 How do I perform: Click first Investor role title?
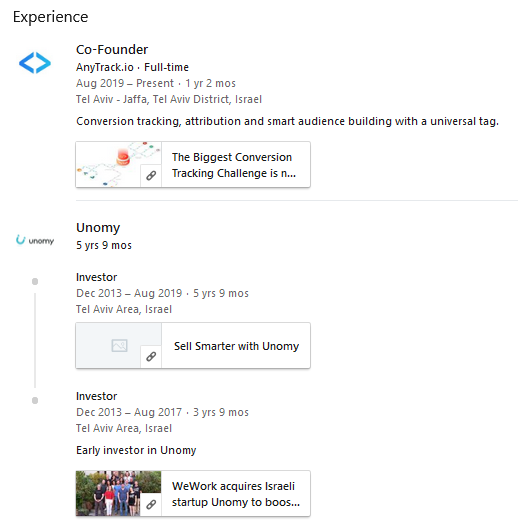(97, 277)
